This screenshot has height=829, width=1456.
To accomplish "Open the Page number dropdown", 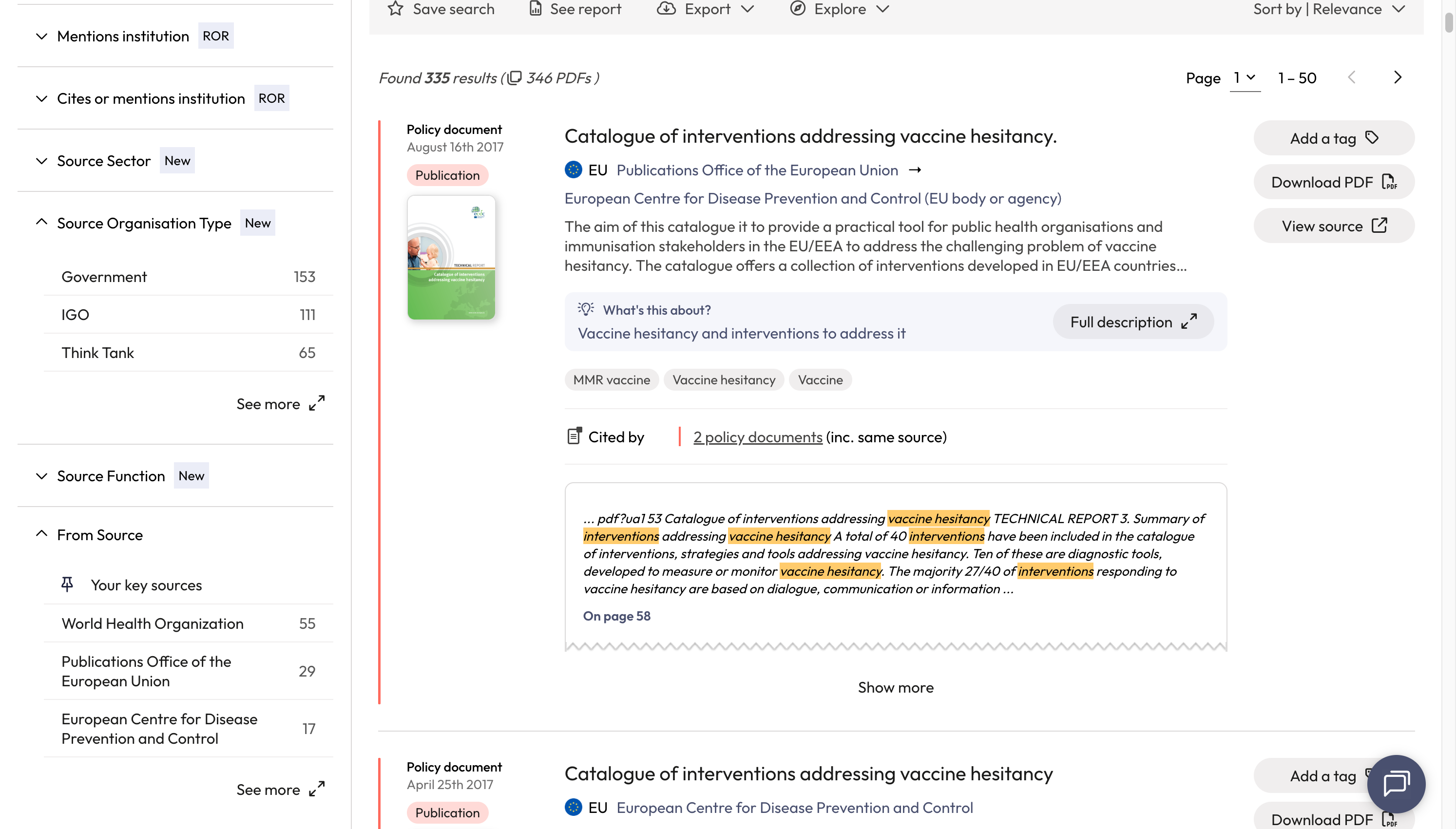I will (x=1245, y=78).
